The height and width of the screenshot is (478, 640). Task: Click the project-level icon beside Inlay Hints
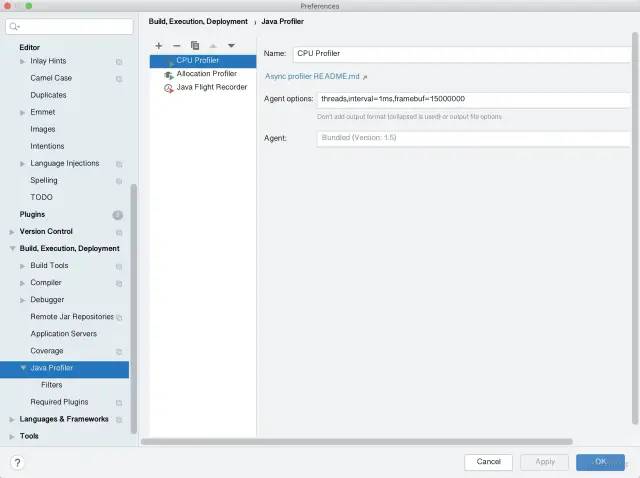tap(119, 62)
